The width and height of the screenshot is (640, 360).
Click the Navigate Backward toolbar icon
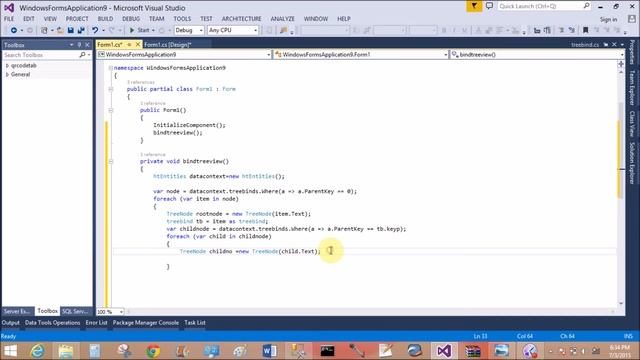click(13, 30)
